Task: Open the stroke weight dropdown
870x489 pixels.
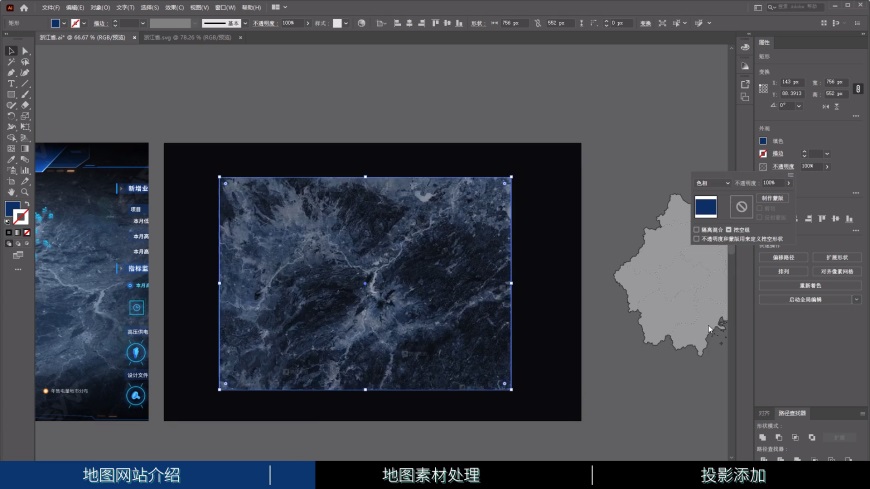Action: pos(143,23)
